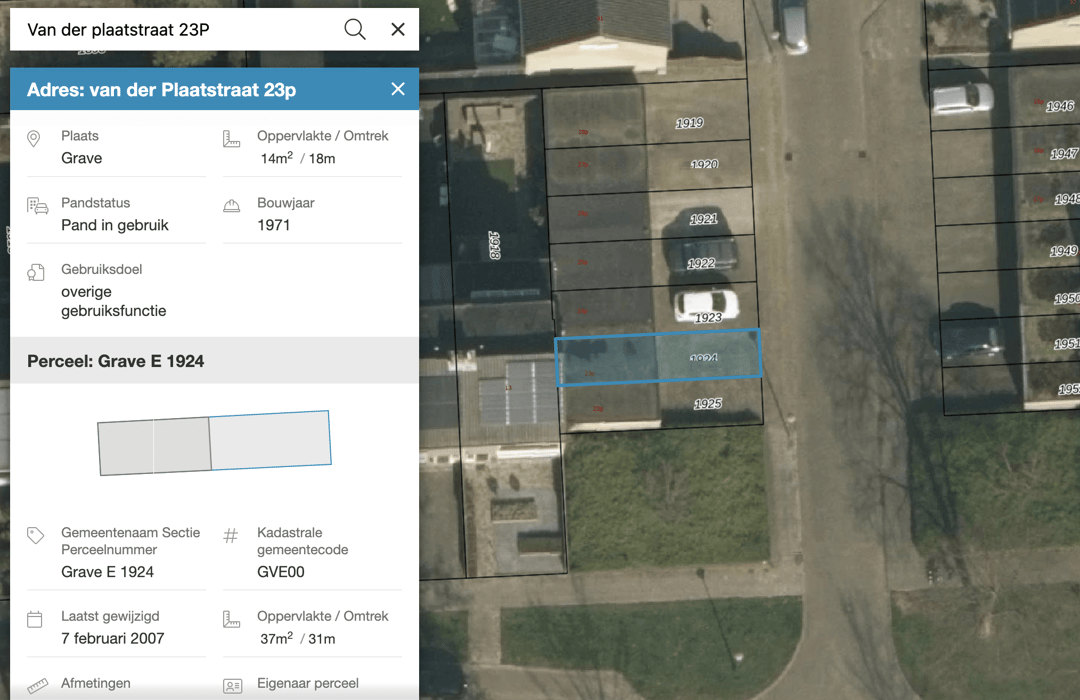Select parcel 1925 on the map
The height and width of the screenshot is (700, 1080).
click(x=708, y=403)
